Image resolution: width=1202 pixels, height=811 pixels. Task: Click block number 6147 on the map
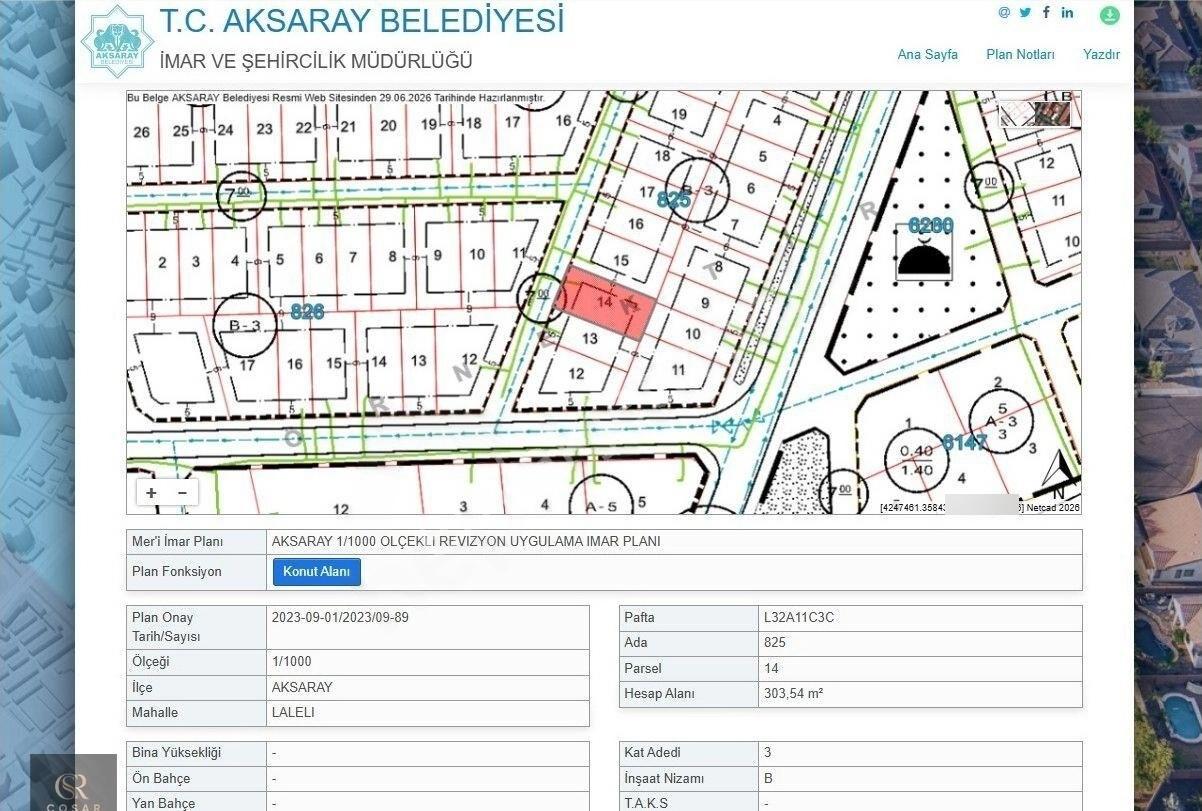(x=964, y=441)
